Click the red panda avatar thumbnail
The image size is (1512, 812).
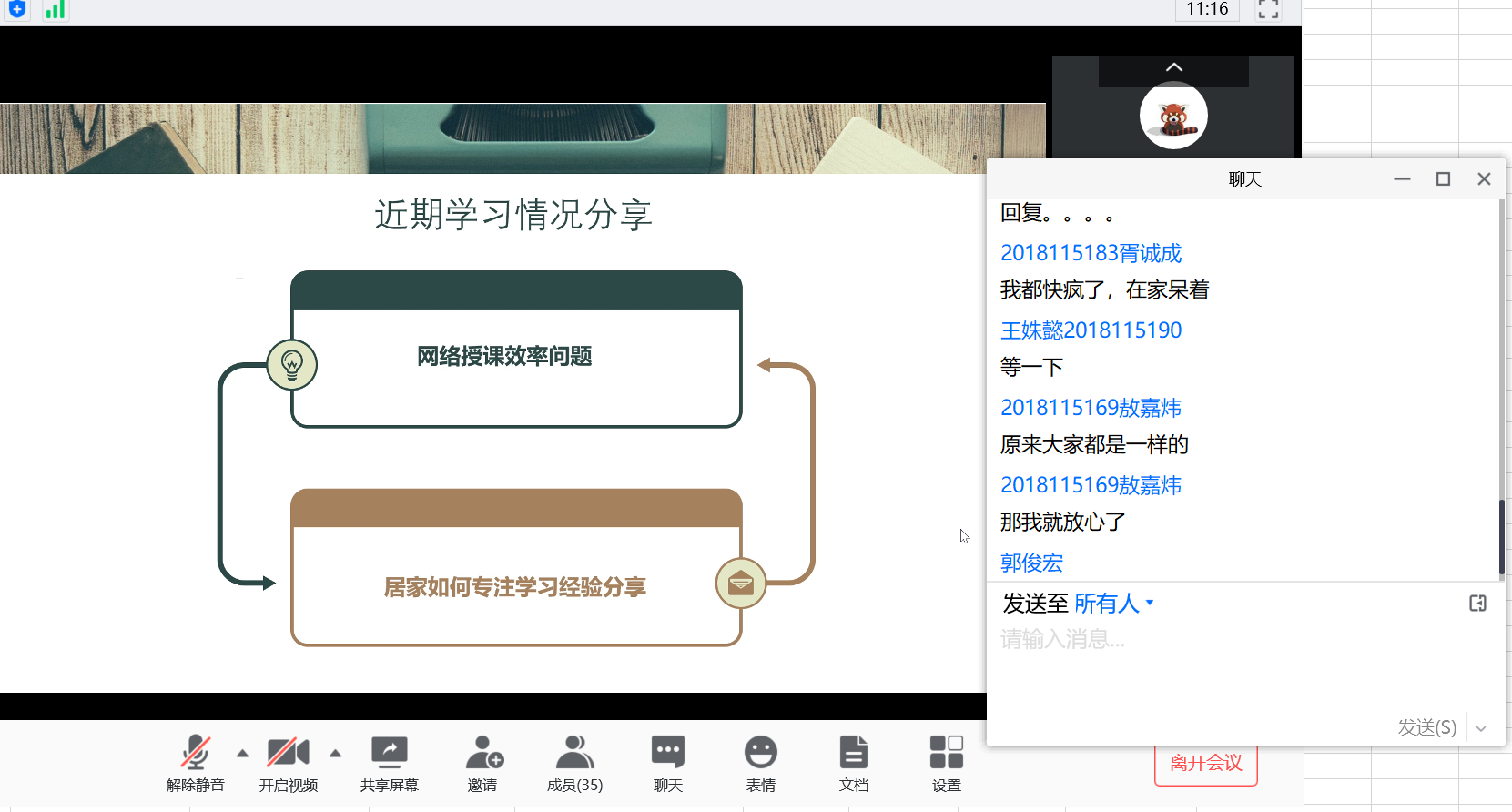[x=1173, y=117]
